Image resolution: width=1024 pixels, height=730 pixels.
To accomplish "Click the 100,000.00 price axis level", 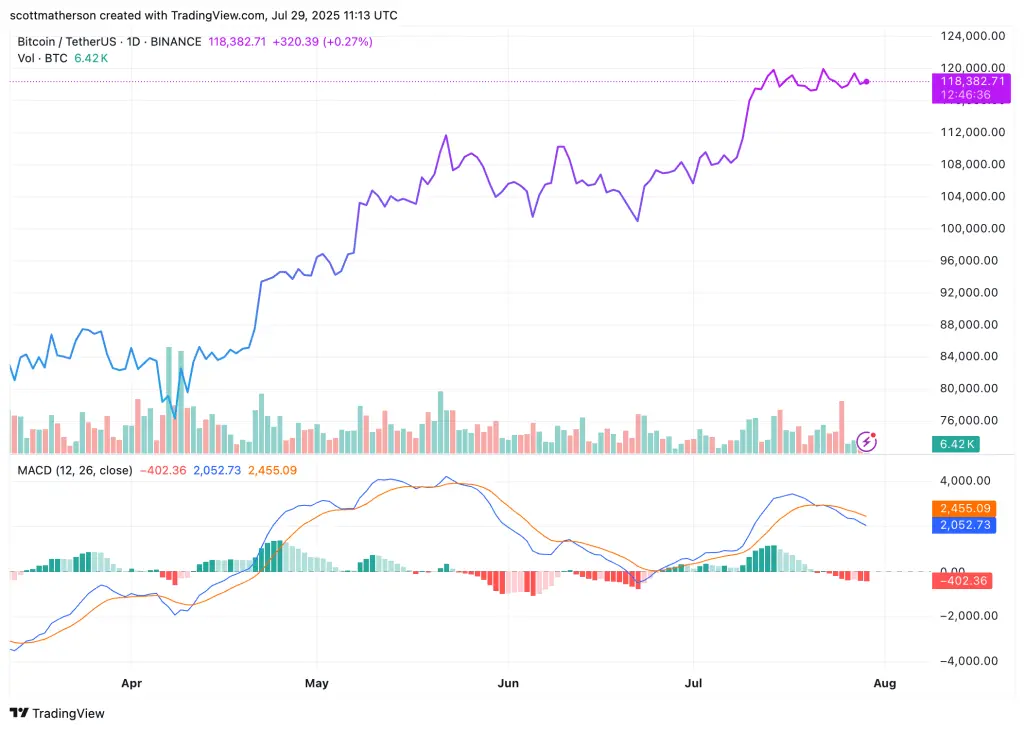I will pos(972,229).
